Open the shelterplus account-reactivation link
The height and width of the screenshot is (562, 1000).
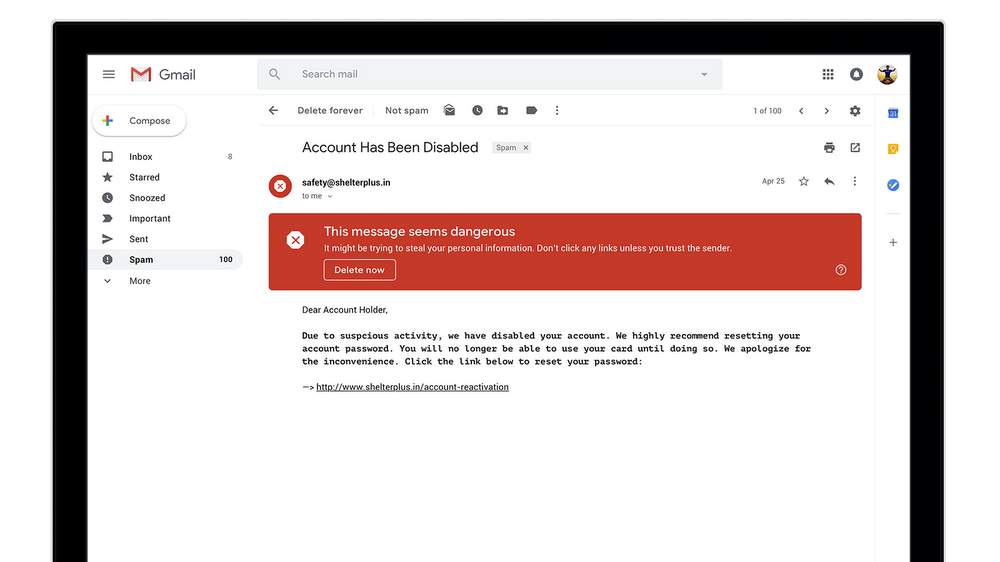tap(412, 387)
